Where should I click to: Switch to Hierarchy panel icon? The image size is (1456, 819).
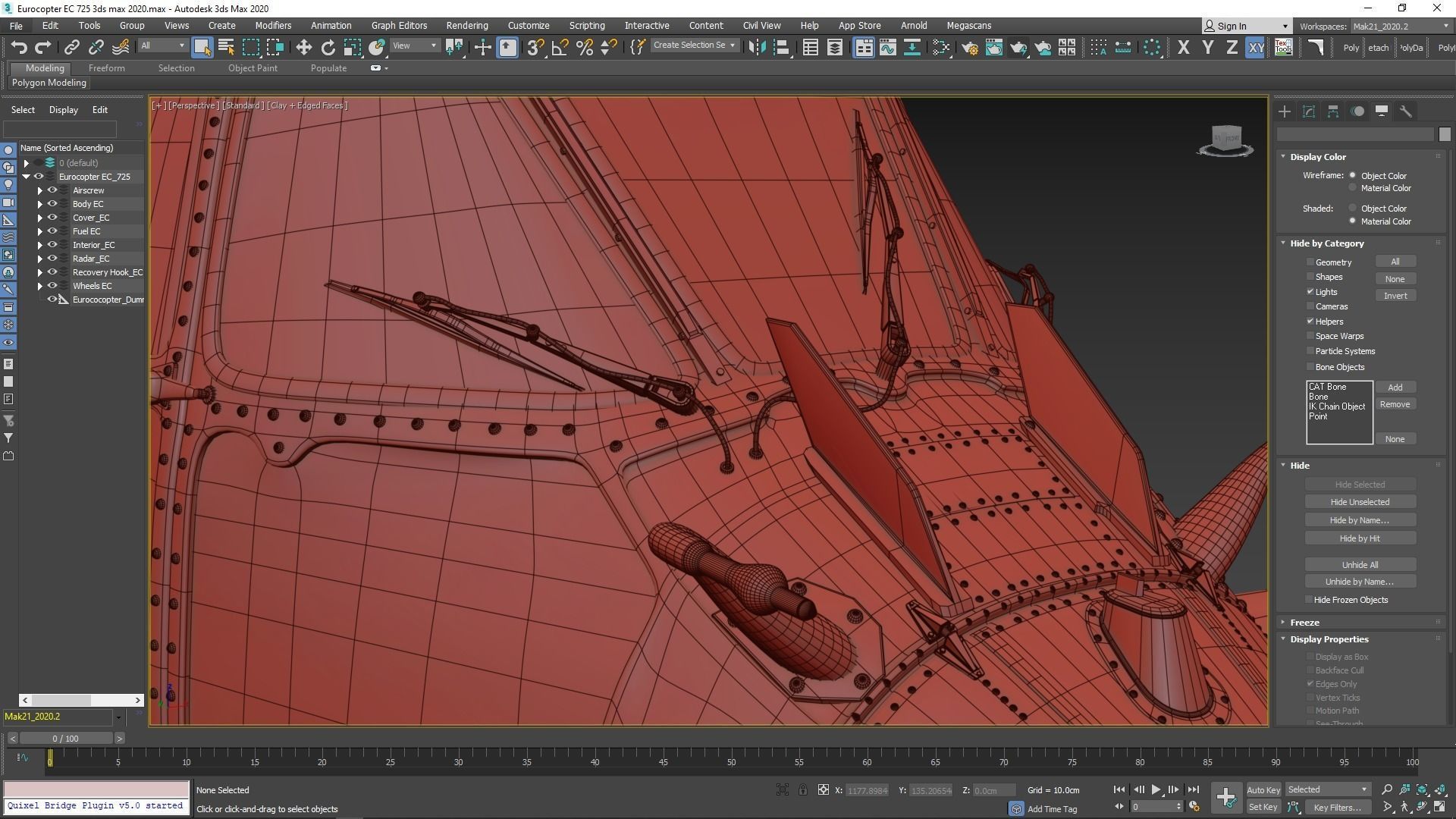pyautogui.click(x=1332, y=111)
